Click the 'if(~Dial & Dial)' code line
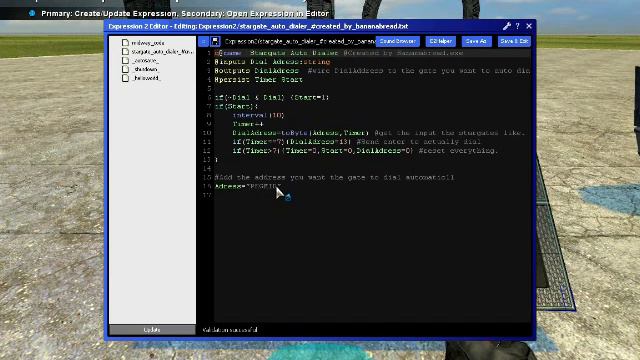Viewport: 640px width, 360px height. [271, 98]
